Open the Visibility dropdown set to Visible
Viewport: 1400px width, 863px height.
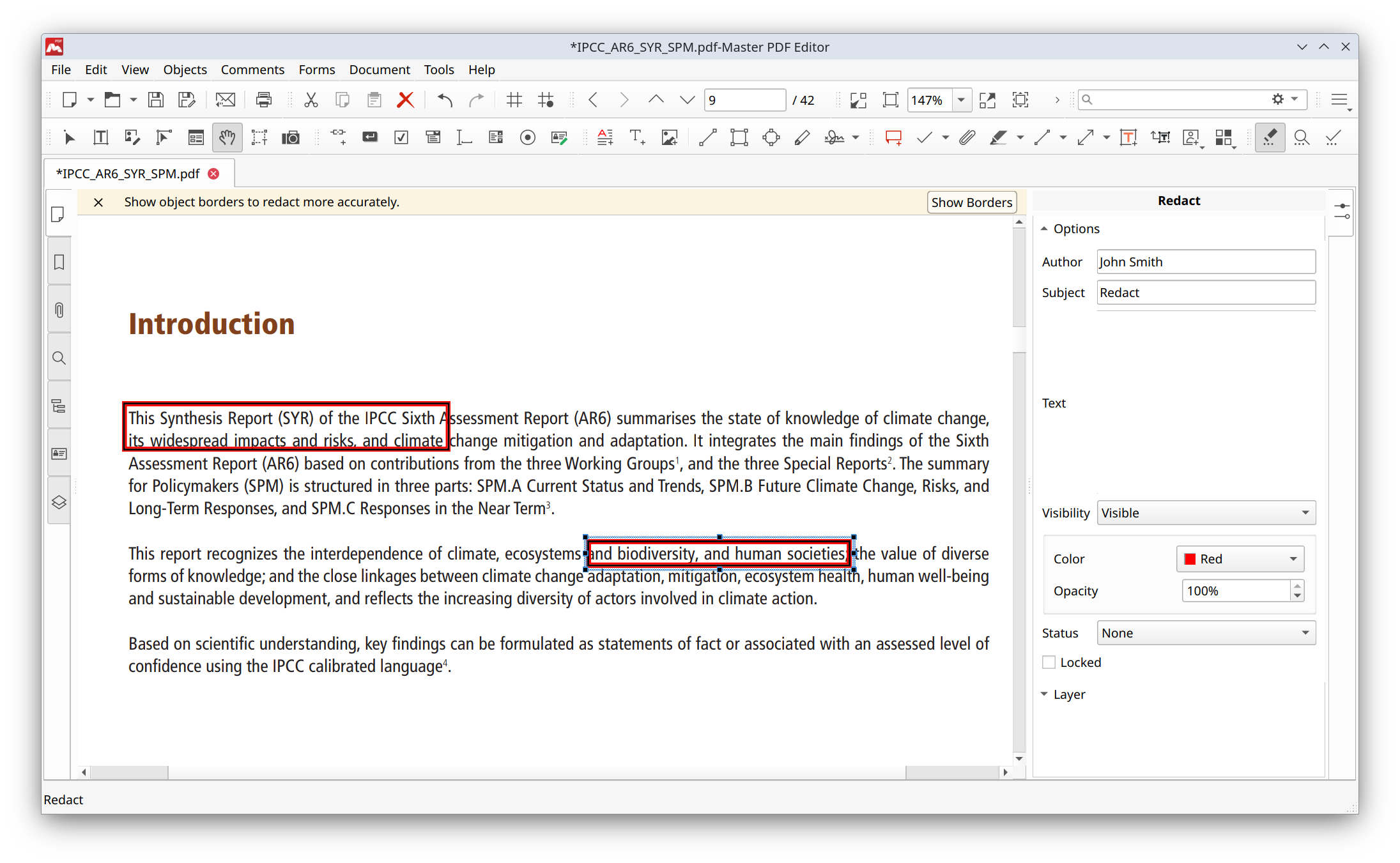1205,512
